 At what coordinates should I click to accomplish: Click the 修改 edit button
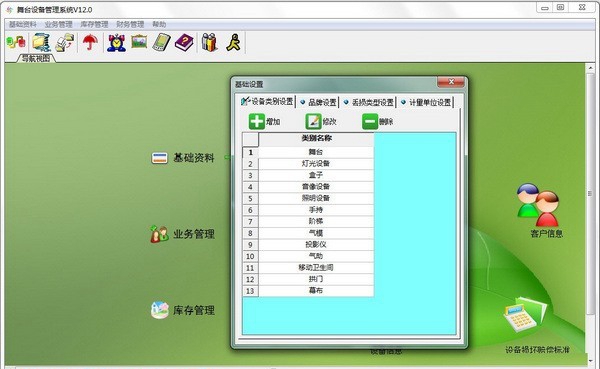(x=321, y=122)
